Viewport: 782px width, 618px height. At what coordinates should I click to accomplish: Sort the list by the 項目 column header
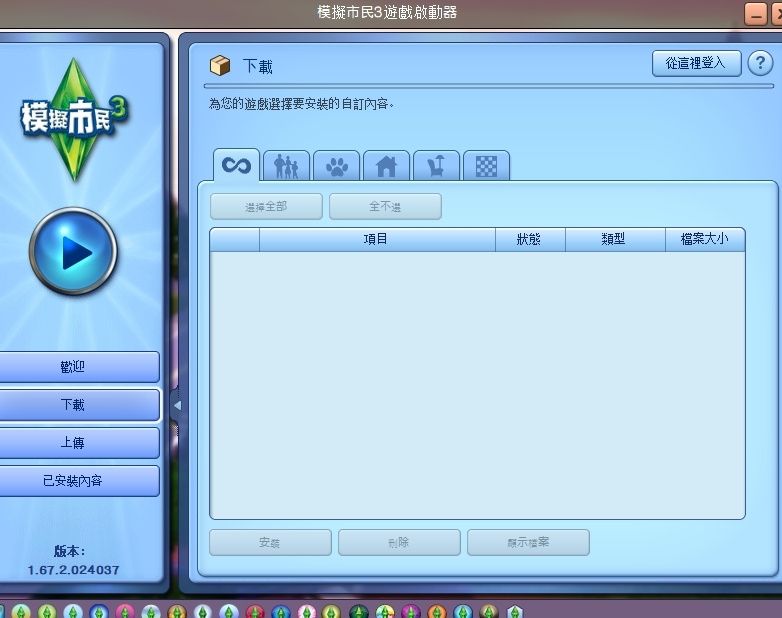[377, 239]
